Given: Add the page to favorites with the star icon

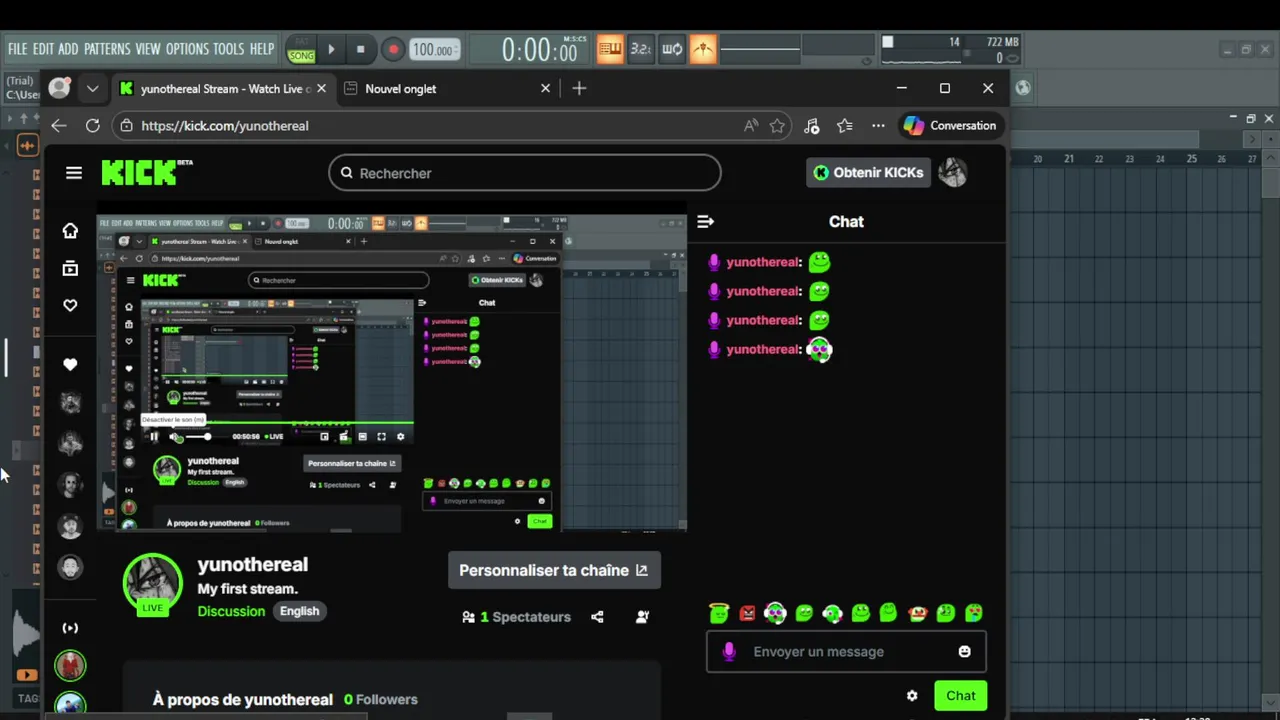Looking at the screenshot, I should pos(777,125).
